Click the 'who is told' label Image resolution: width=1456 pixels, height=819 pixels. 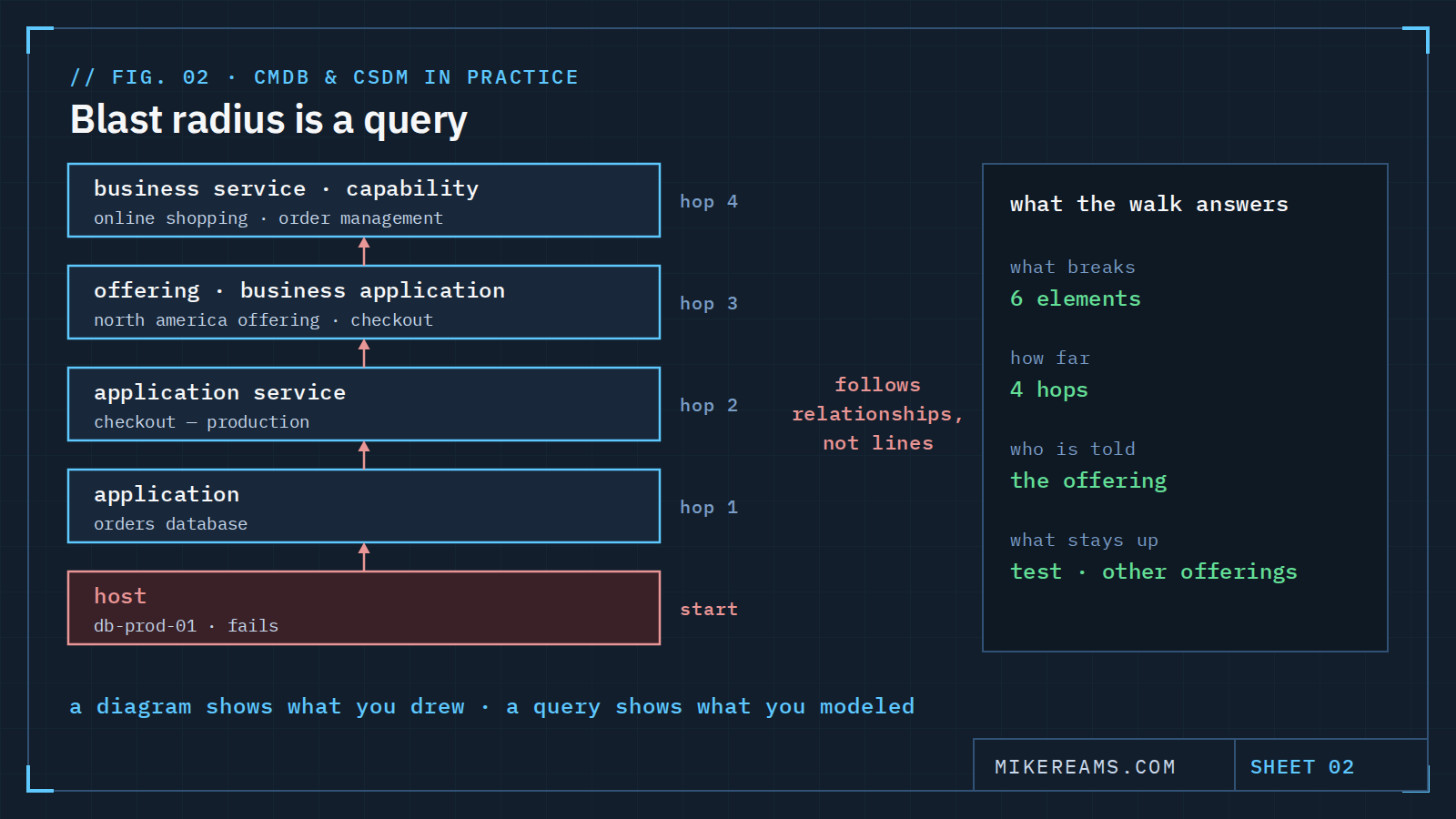click(1072, 449)
